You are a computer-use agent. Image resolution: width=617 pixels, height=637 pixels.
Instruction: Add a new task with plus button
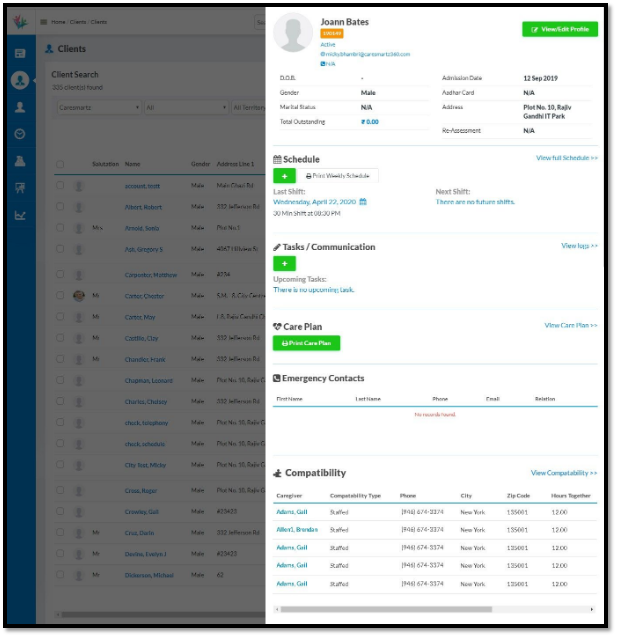(x=284, y=263)
